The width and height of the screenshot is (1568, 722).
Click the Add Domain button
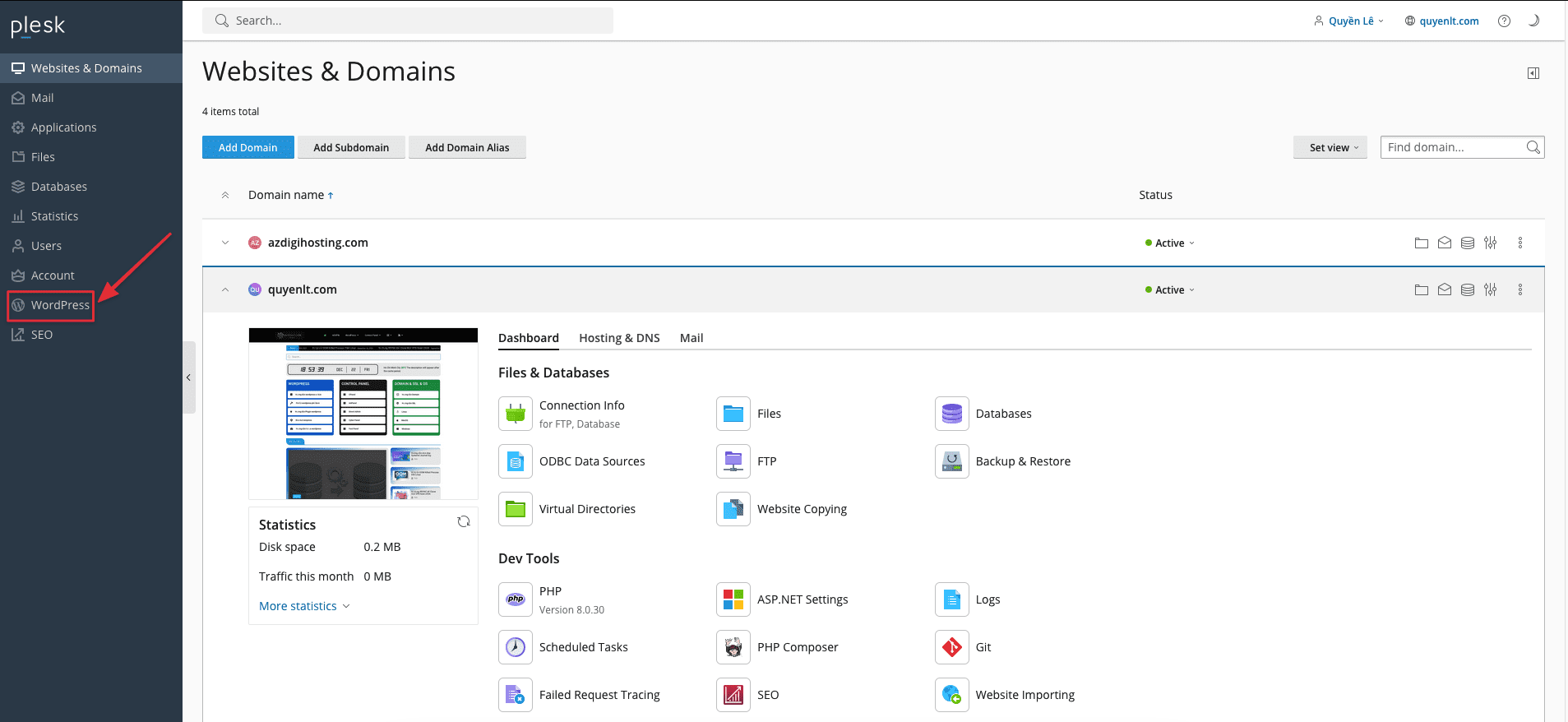(x=247, y=148)
